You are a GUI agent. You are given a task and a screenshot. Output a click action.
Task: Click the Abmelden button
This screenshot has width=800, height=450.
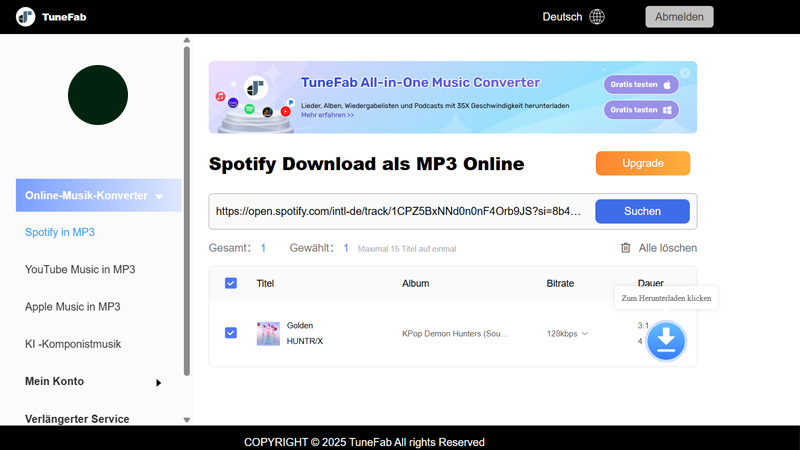point(679,17)
